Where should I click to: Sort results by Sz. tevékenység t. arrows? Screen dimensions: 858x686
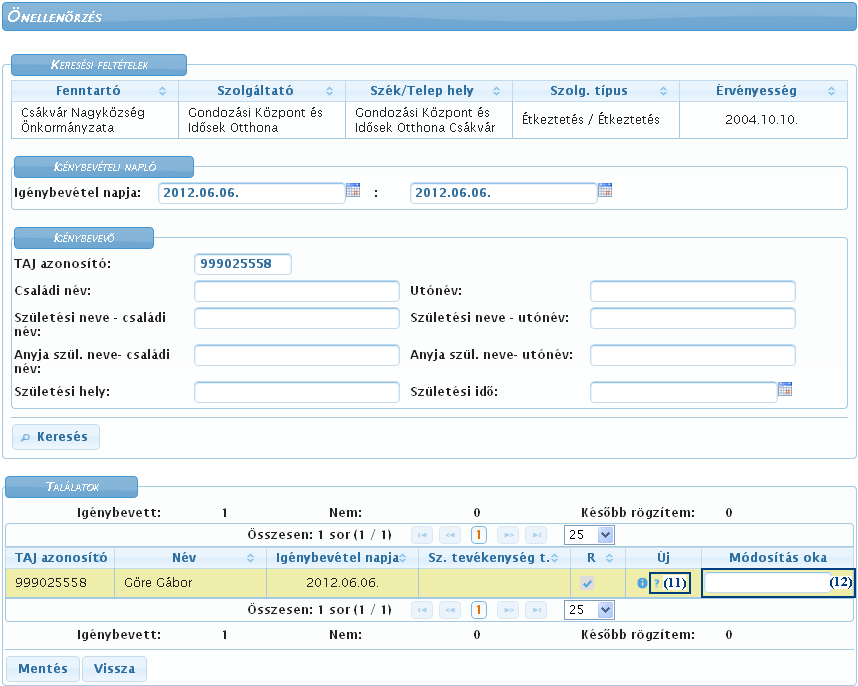555,558
